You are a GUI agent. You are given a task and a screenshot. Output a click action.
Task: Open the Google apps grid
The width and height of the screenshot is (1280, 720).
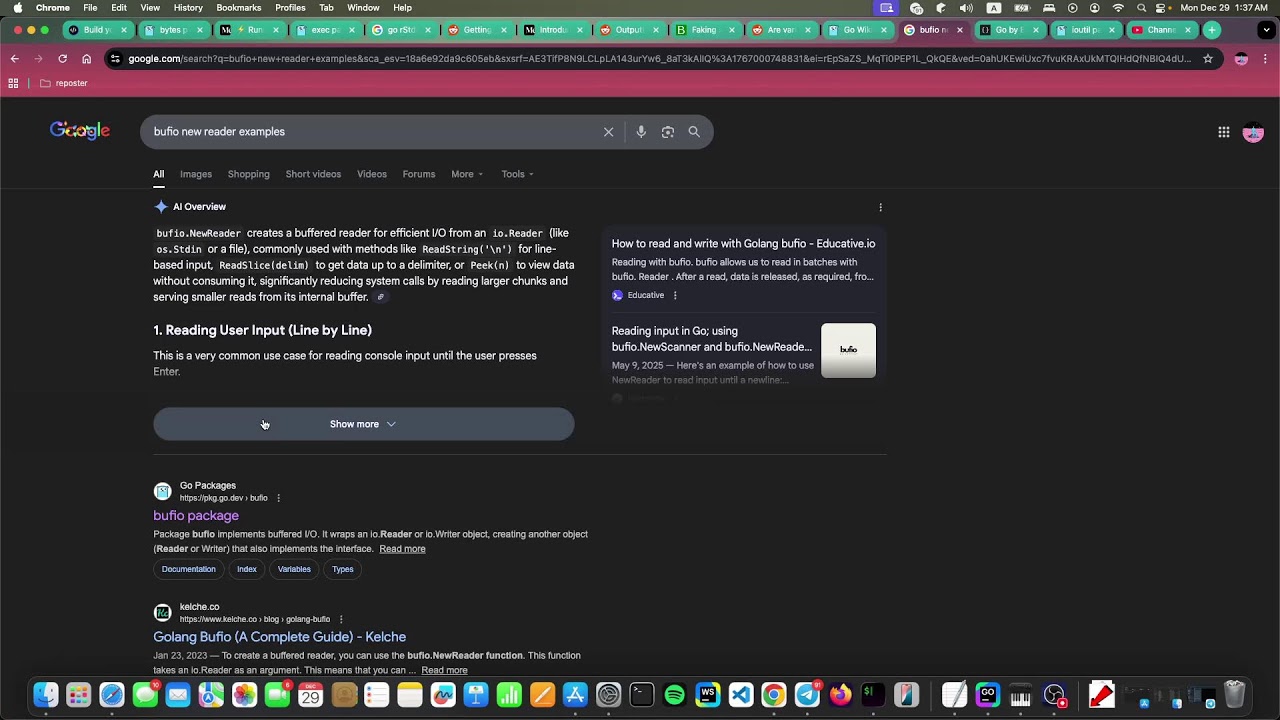[1223, 132]
